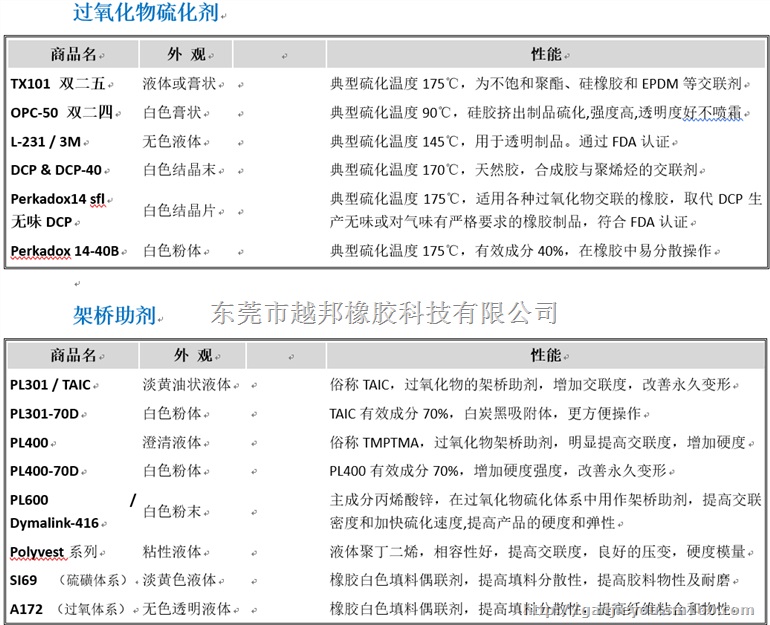This screenshot has height=625, width=770.
Task: Click the L-231 description mentioning 145℃
Action: 500,141
